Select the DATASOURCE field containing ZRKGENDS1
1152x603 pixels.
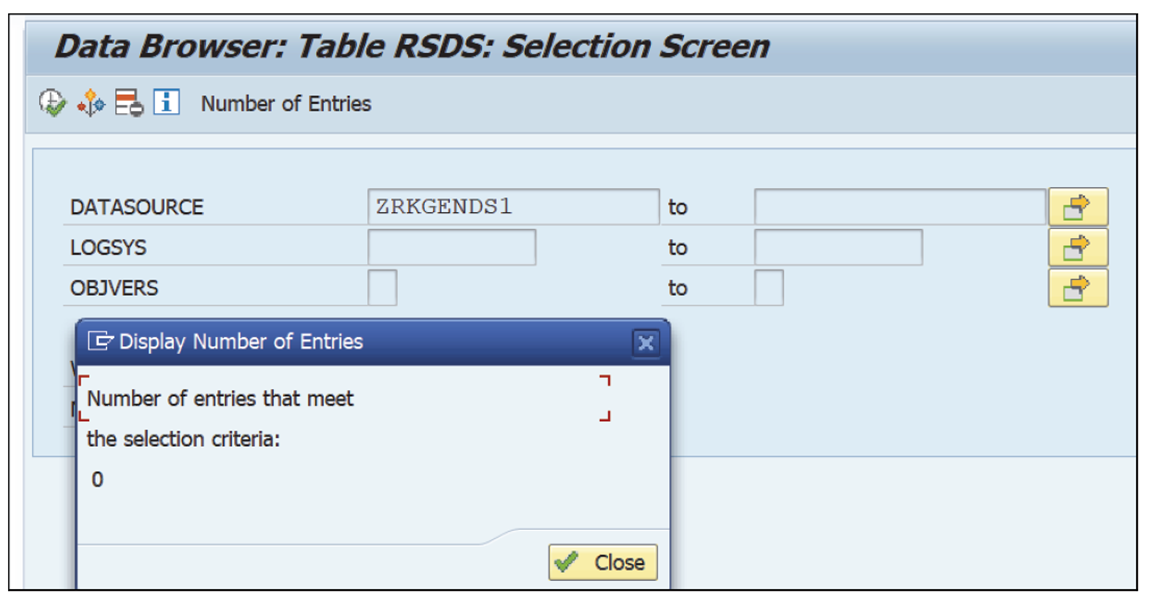pyautogui.click(x=500, y=207)
